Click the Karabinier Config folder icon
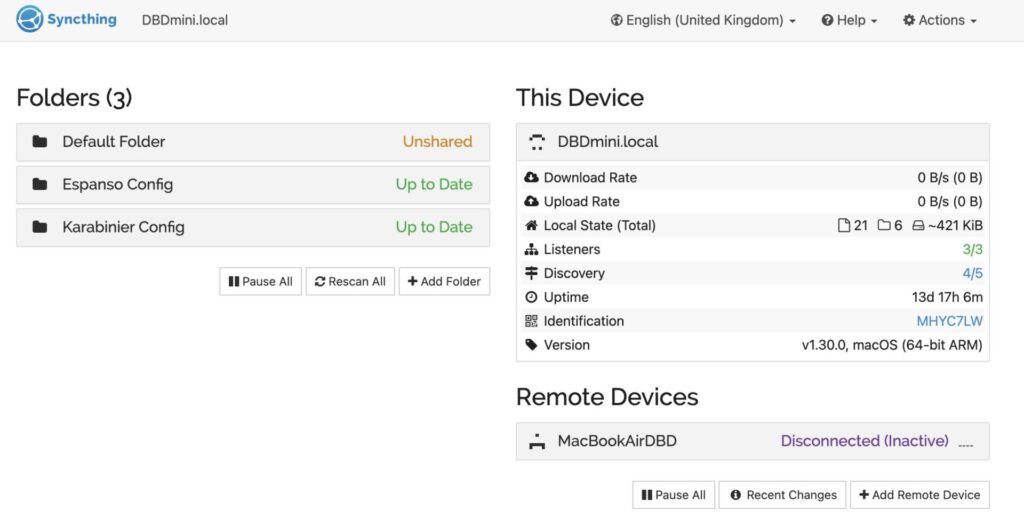 click(x=40, y=227)
